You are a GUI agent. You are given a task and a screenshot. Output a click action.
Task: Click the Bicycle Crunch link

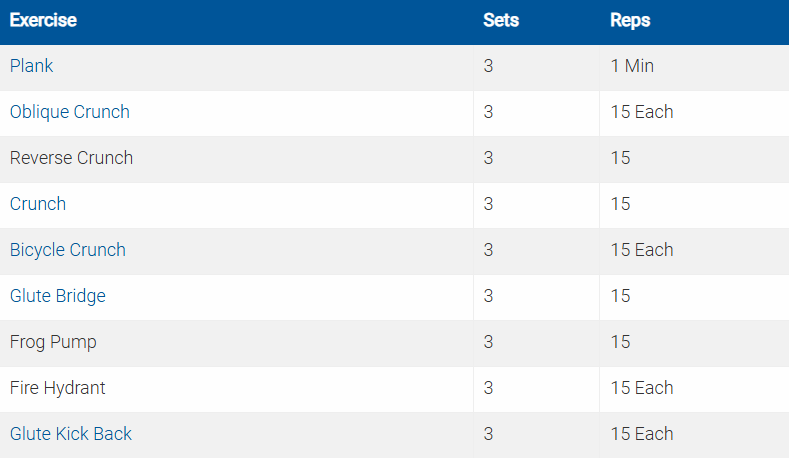(68, 250)
